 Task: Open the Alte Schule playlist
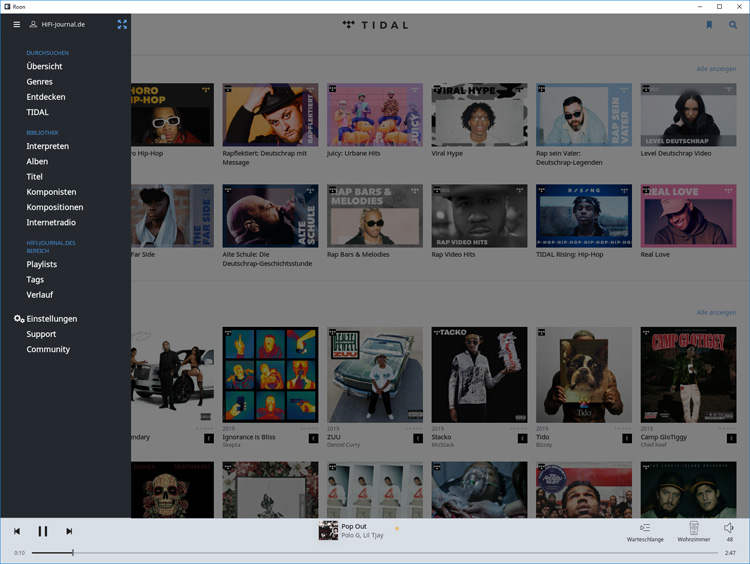click(270, 216)
